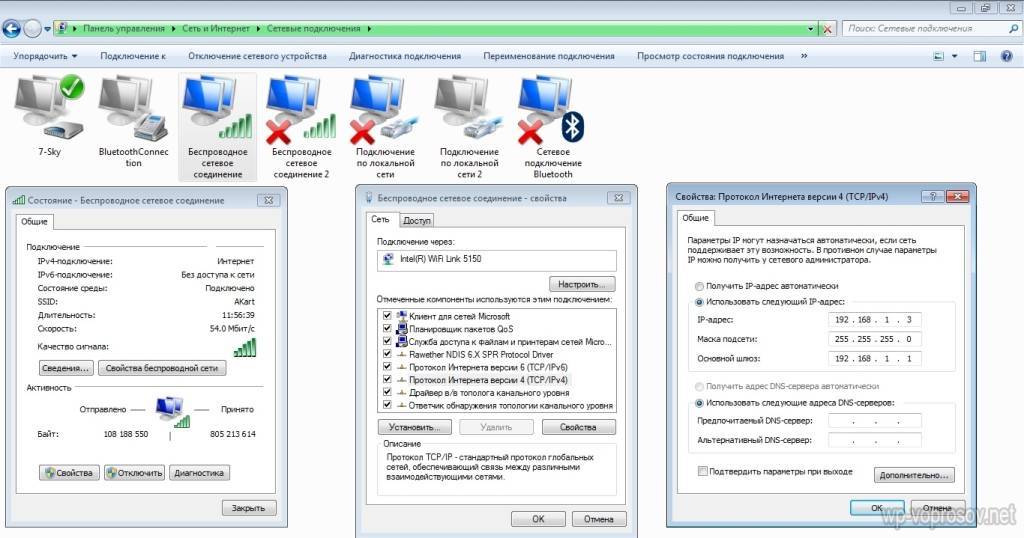Image resolution: width=1024 pixels, height=538 pixels.
Task: Switch to the Доступ tab
Action: pyautogui.click(x=417, y=220)
